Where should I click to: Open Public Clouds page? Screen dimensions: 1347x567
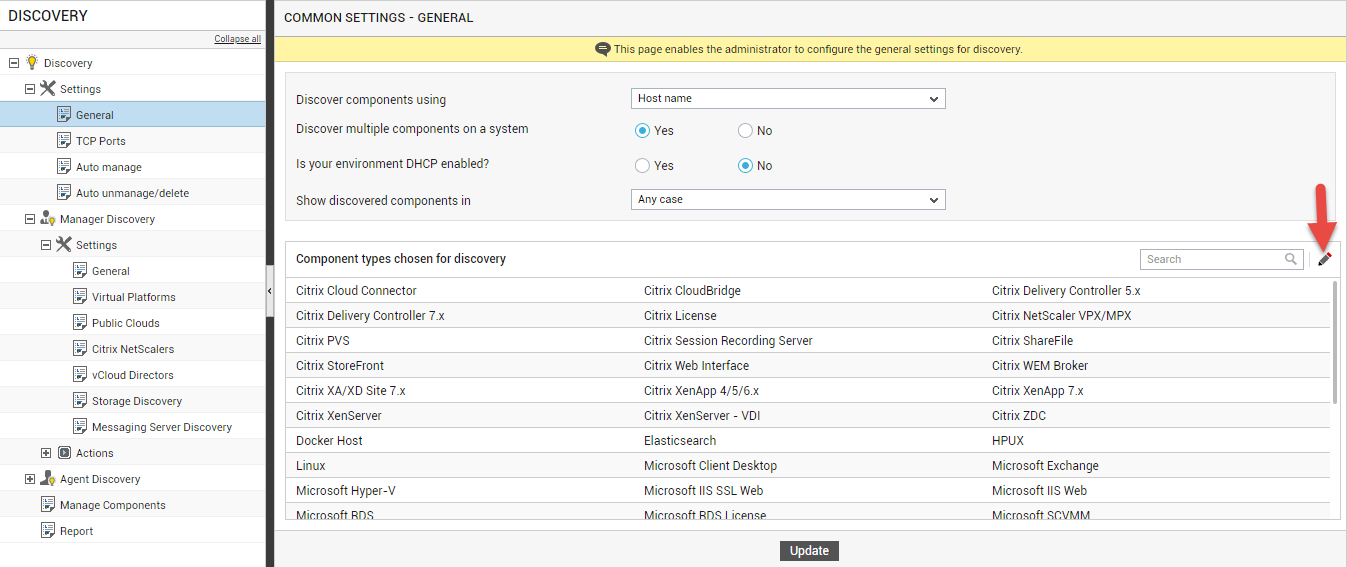click(126, 323)
